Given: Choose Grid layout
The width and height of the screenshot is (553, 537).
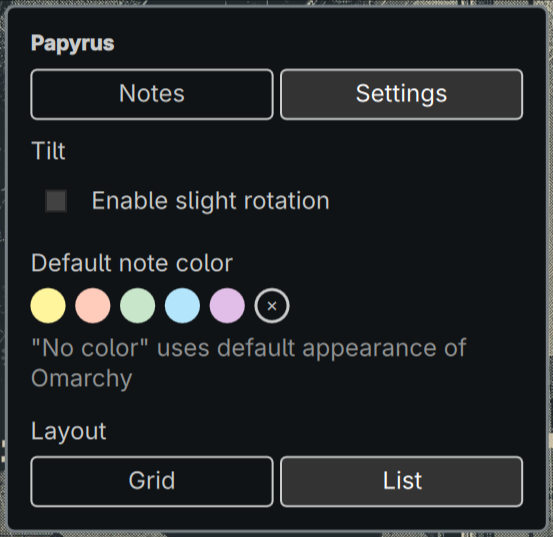Looking at the screenshot, I should (x=152, y=482).
